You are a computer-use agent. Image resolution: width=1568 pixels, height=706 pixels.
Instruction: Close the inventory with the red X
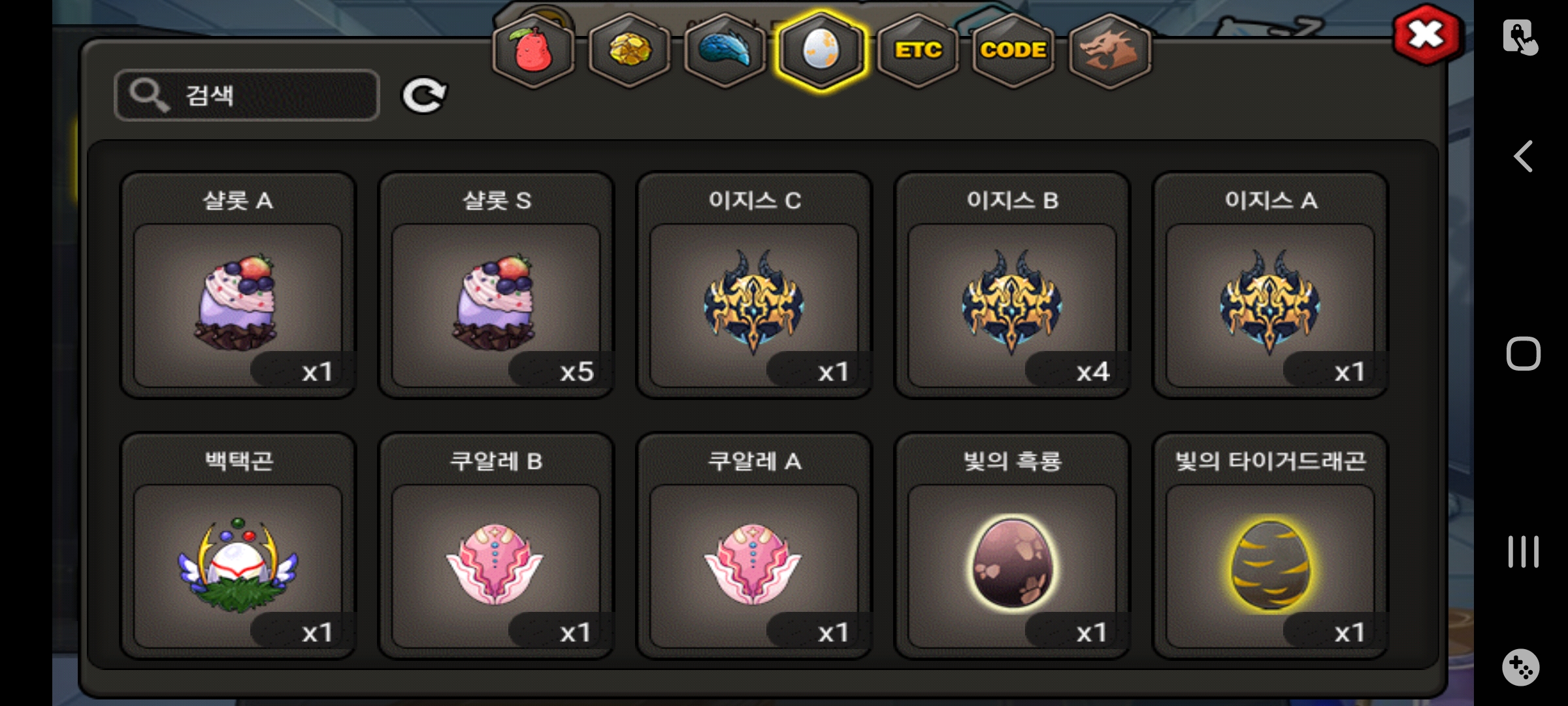point(1427,34)
